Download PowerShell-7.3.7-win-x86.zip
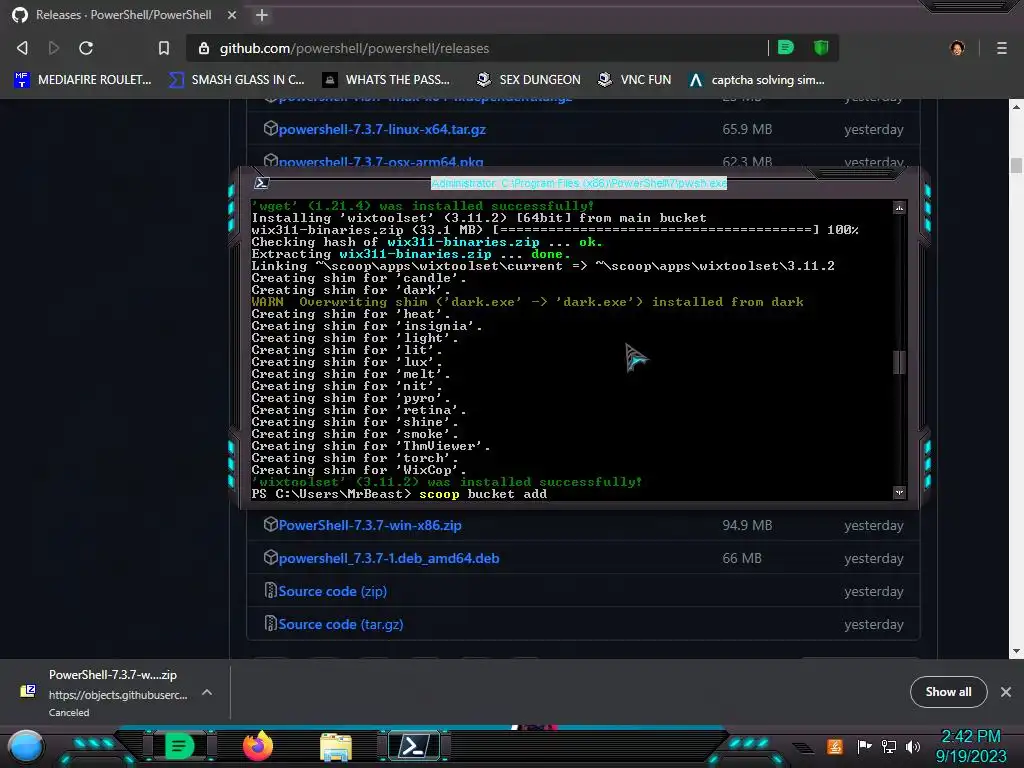The image size is (1024, 768). pyautogui.click(x=370, y=525)
